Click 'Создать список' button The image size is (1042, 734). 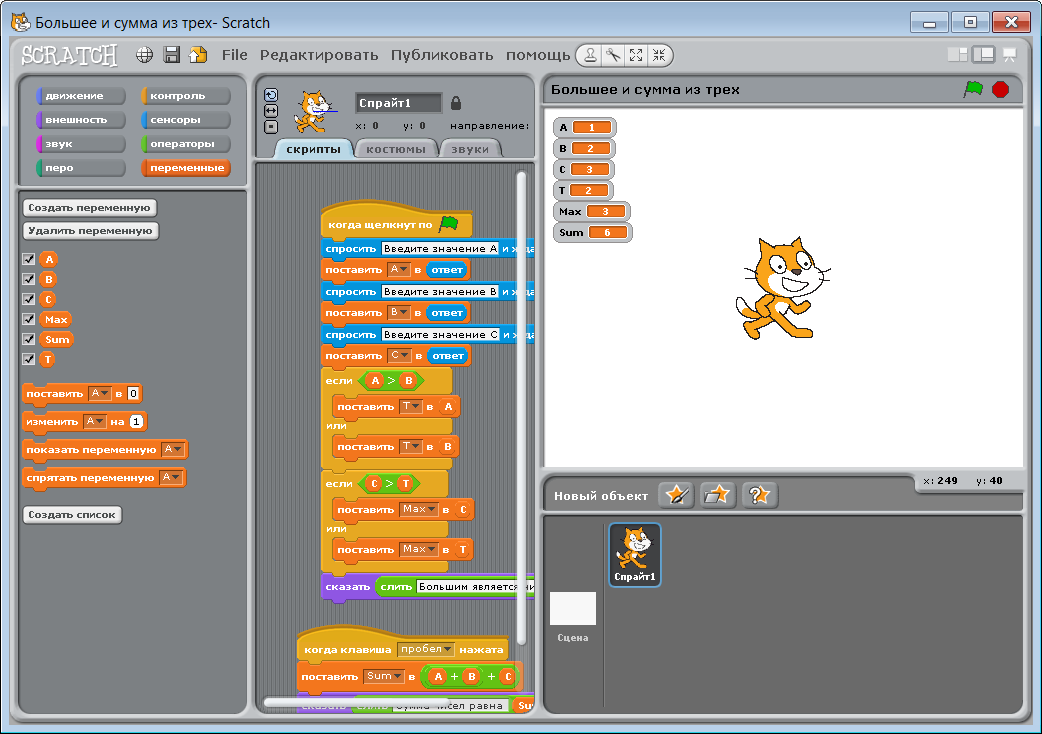pos(72,514)
